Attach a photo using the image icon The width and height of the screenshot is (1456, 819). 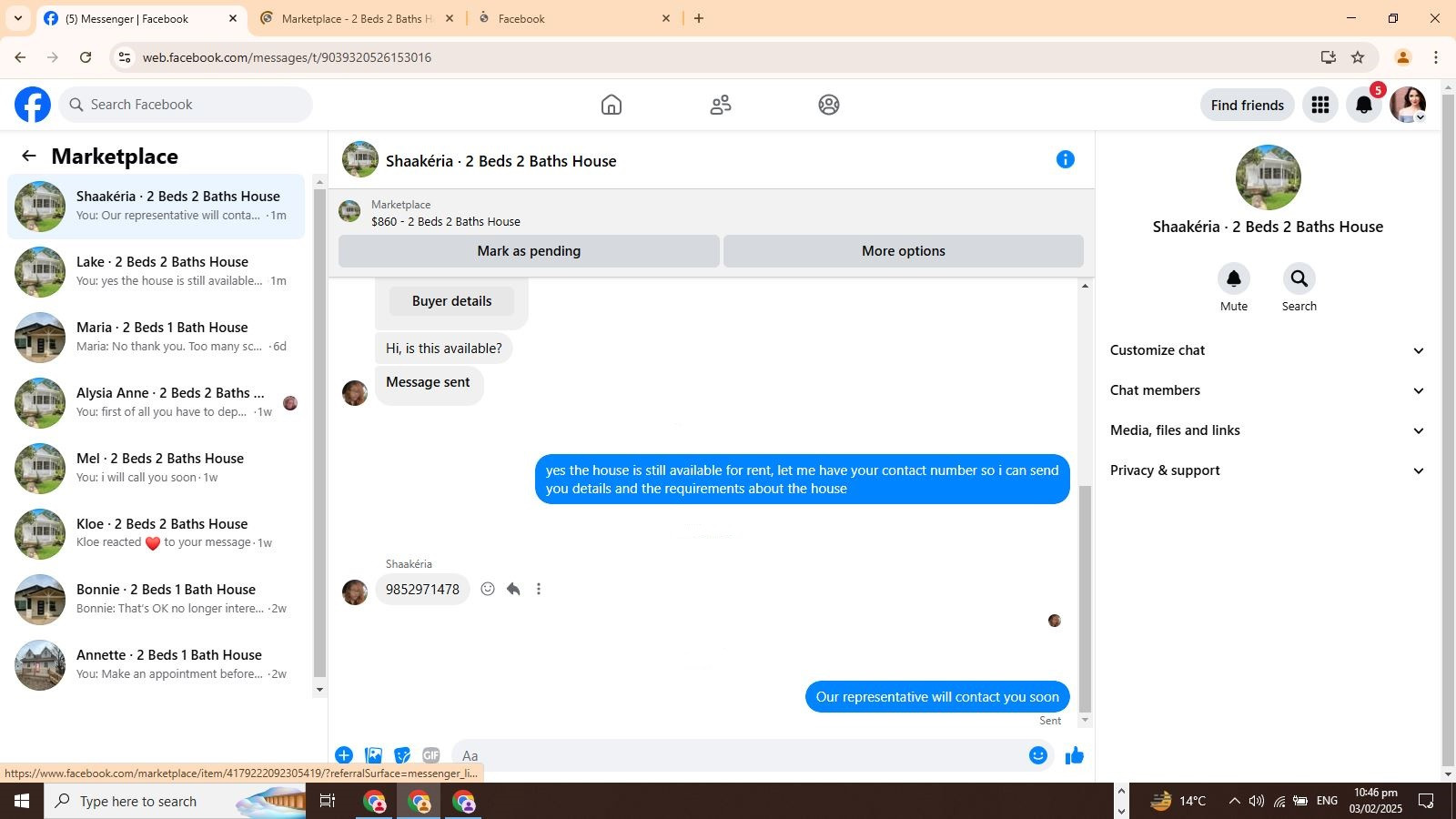tap(373, 755)
